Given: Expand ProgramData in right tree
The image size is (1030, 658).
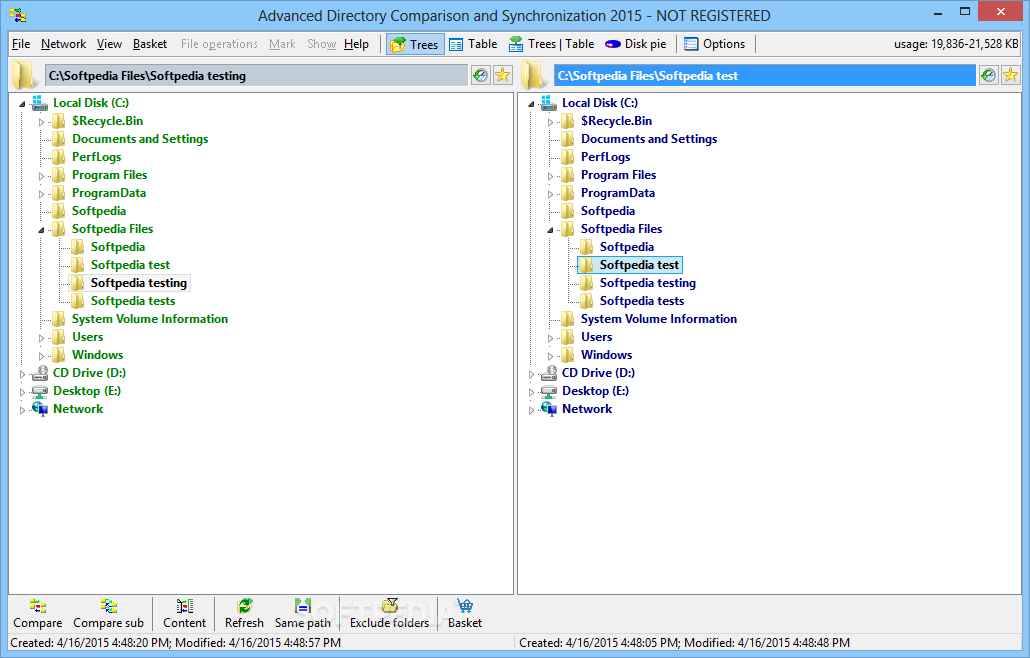Looking at the screenshot, I should (x=550, y=194).
